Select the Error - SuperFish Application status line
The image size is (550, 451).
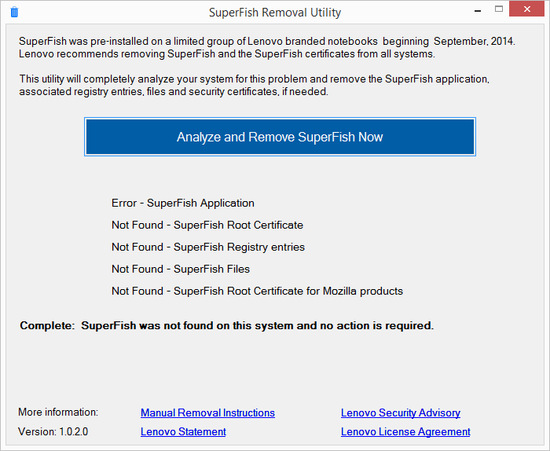tap(183, 203)
